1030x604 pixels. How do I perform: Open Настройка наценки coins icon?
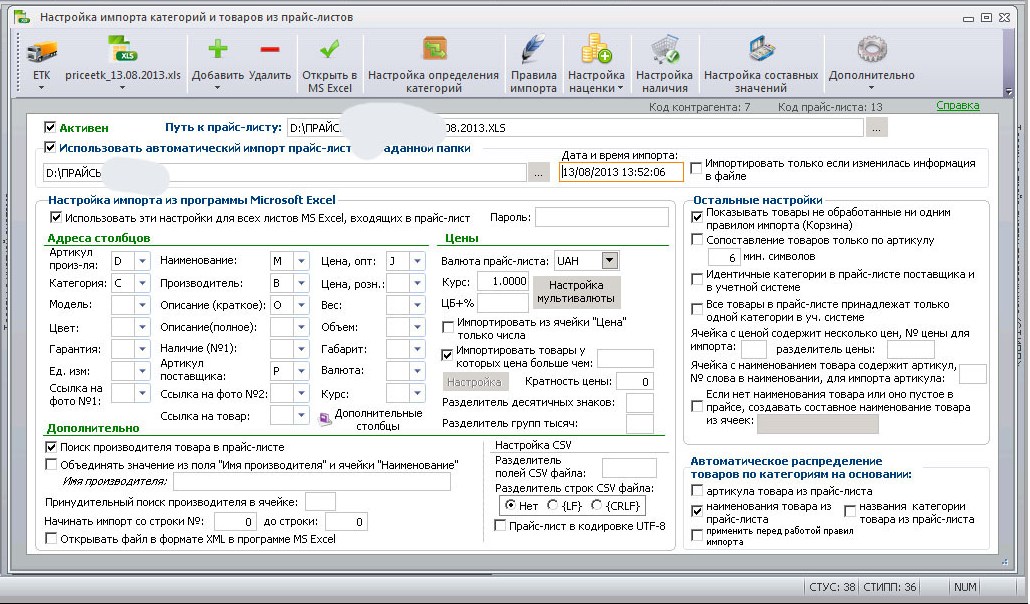(596, 50)
